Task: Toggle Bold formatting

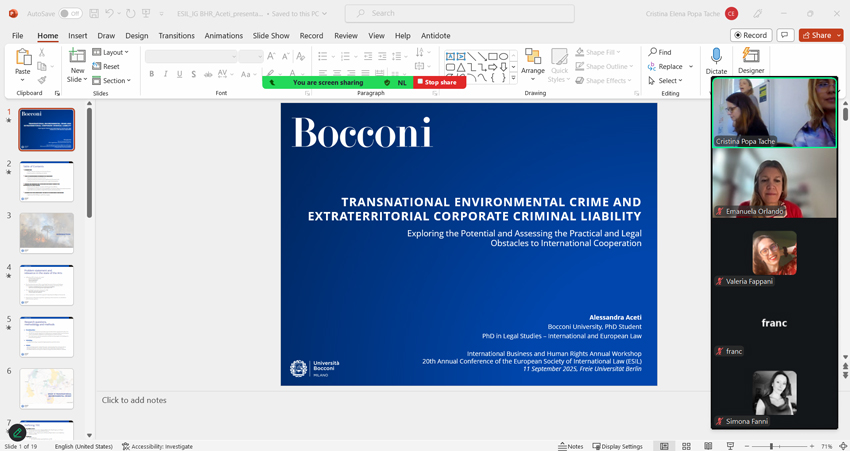Action: 152,74
